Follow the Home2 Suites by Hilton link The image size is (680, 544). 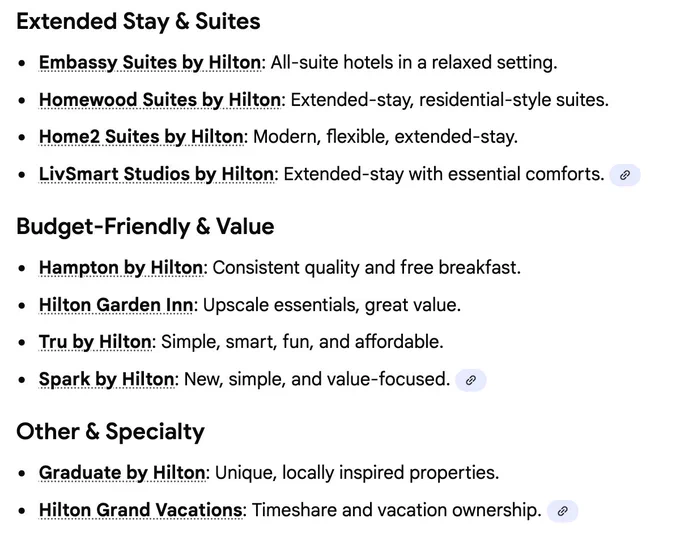[141, 137]
